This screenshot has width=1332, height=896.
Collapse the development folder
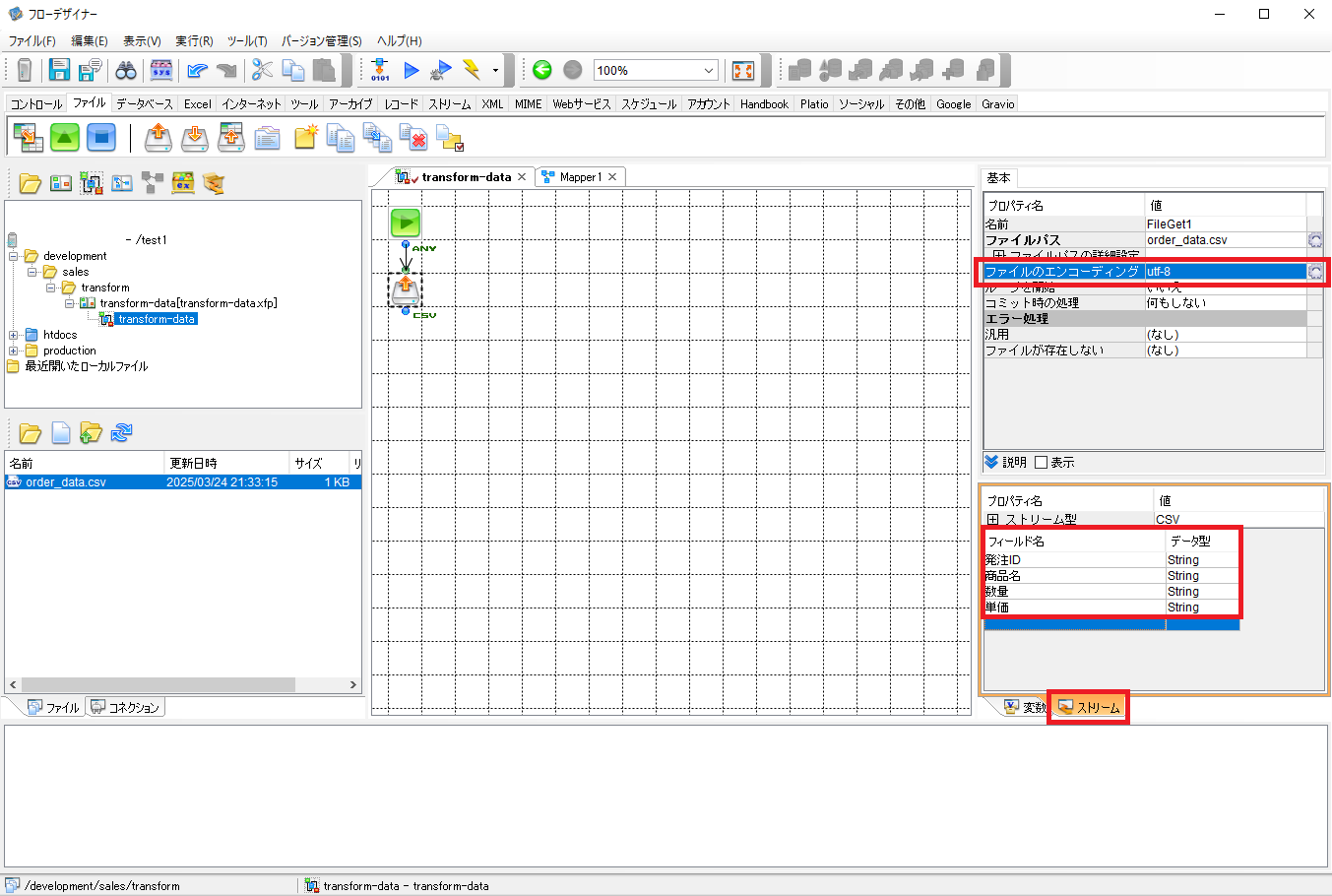[x=14, y=256]
